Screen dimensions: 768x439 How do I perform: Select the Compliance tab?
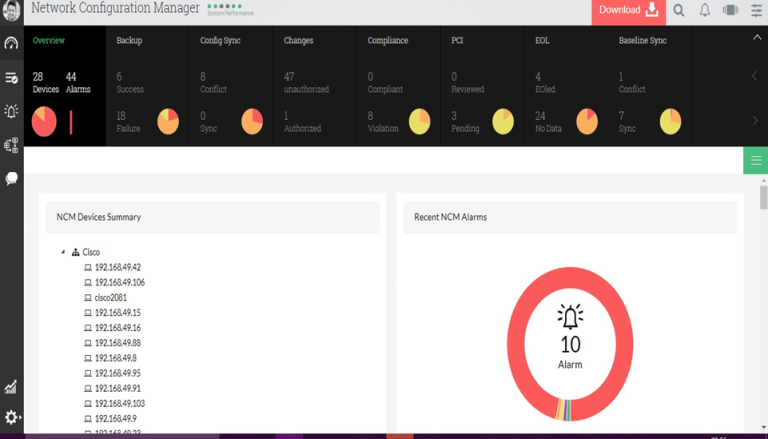click(387, 41)
